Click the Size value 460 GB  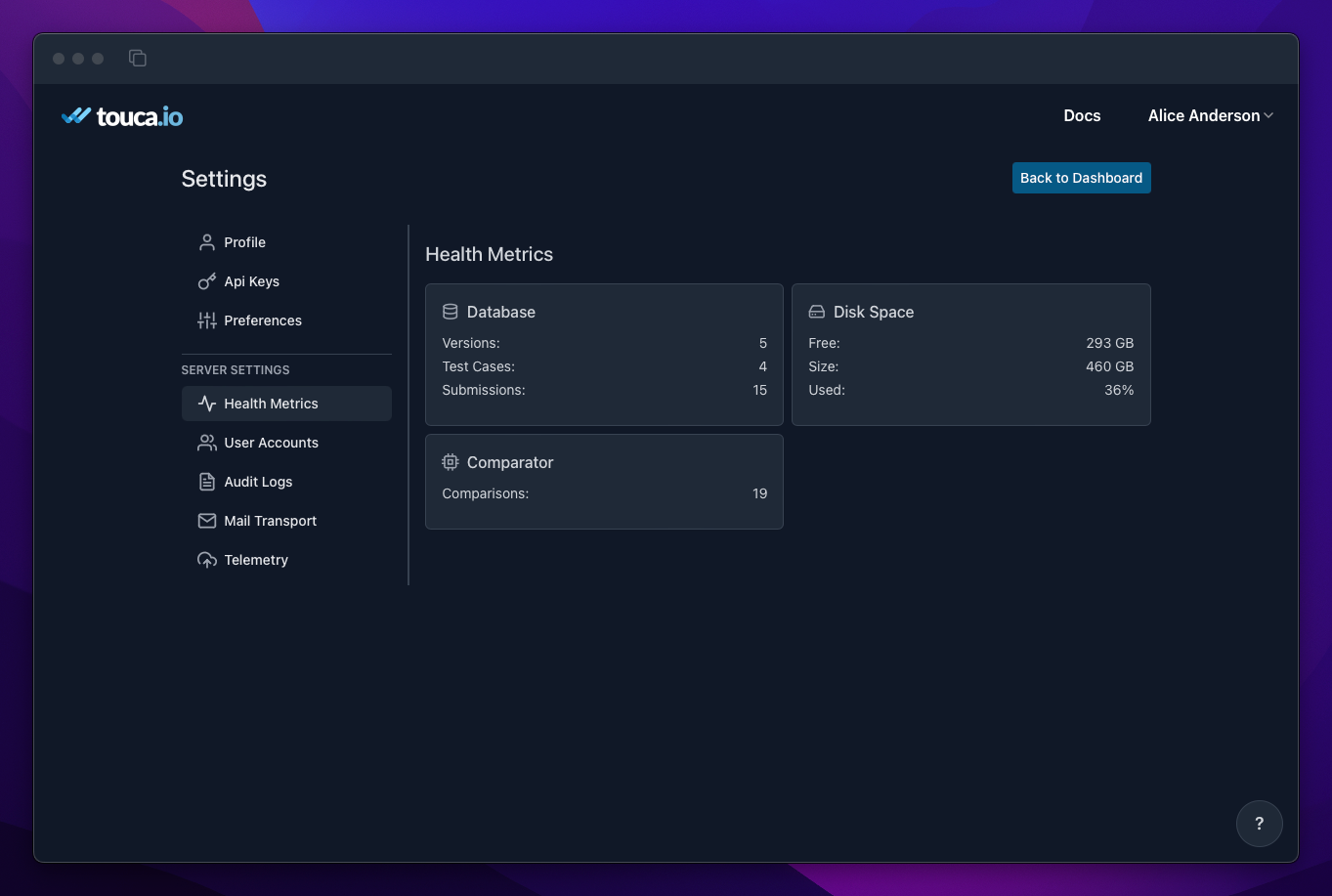coord(1110,366)
